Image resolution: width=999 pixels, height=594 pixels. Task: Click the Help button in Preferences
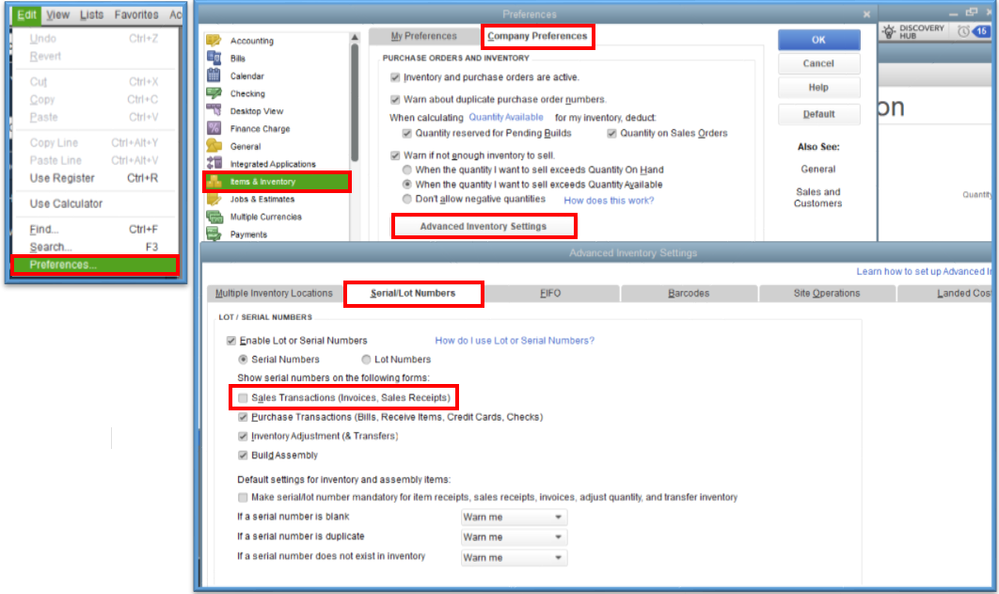point(819,87)
